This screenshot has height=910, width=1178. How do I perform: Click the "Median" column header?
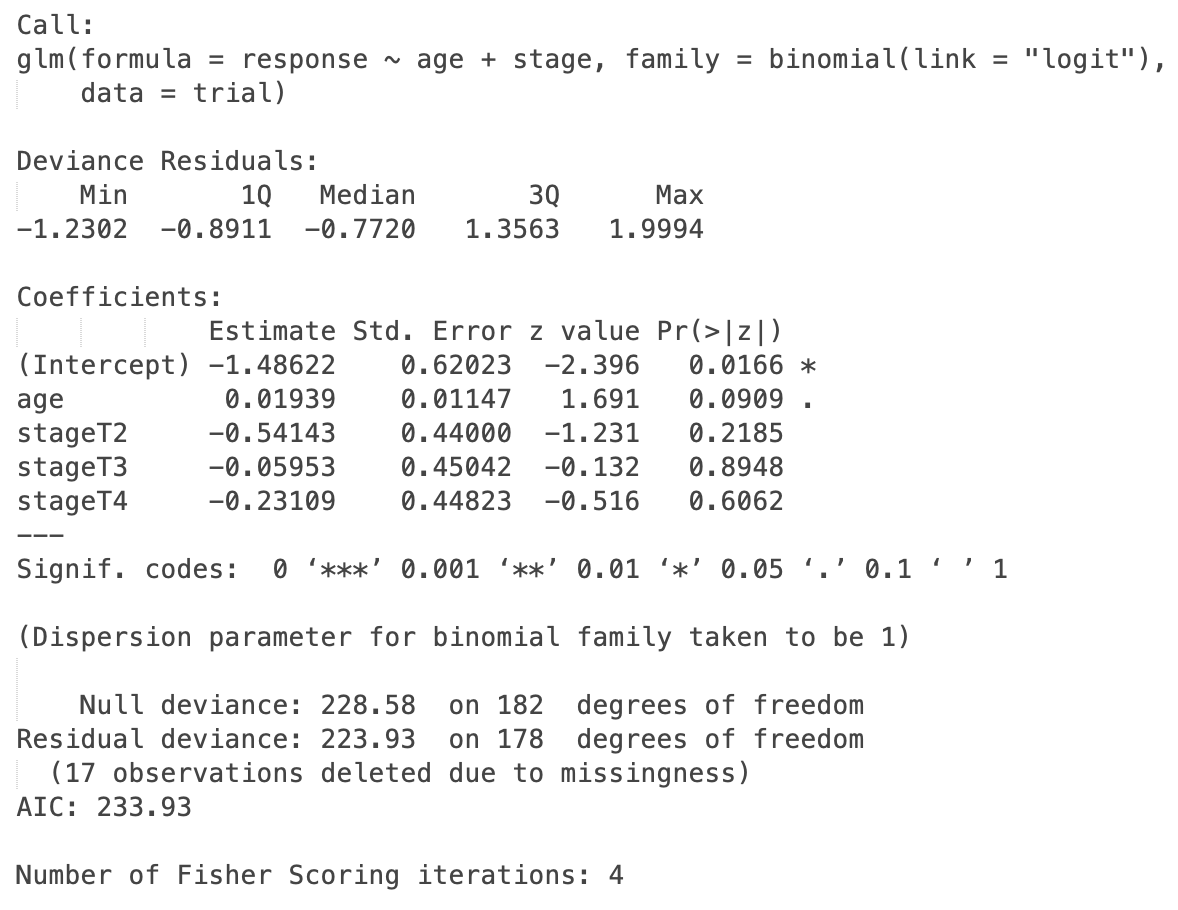pos(367,195)
